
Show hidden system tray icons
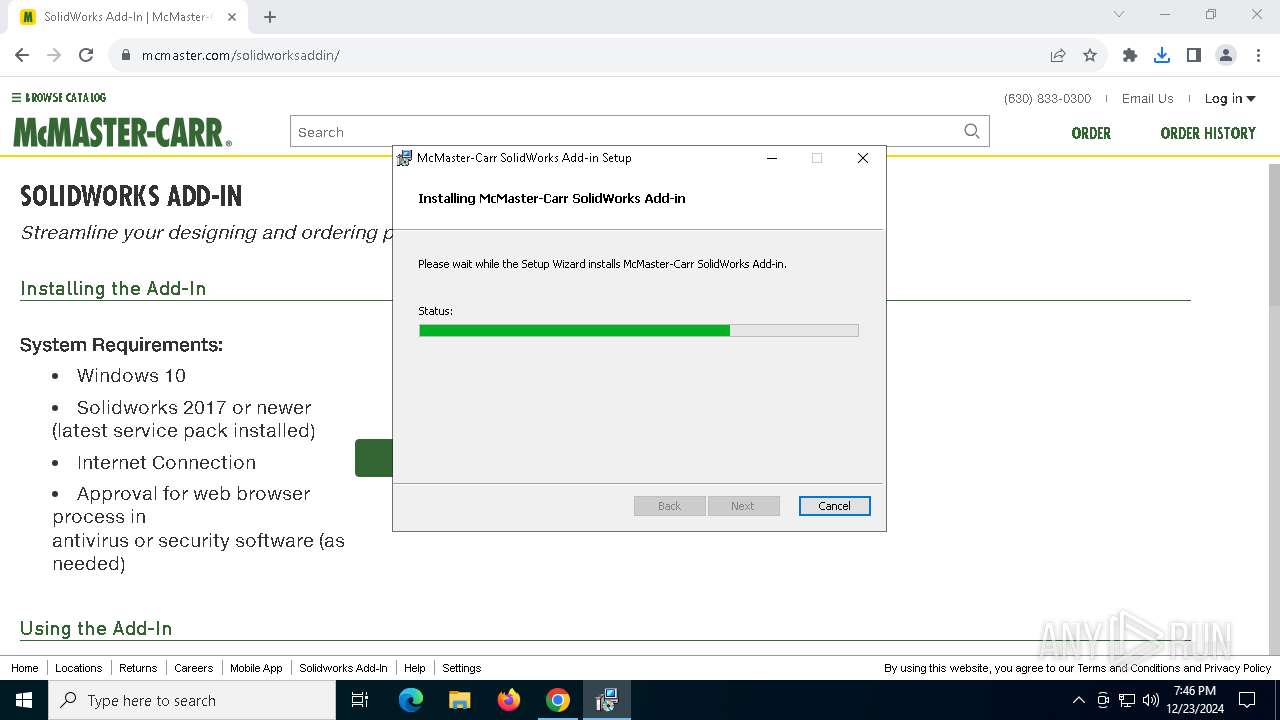pyautogui.click(x=1078, y=700)
